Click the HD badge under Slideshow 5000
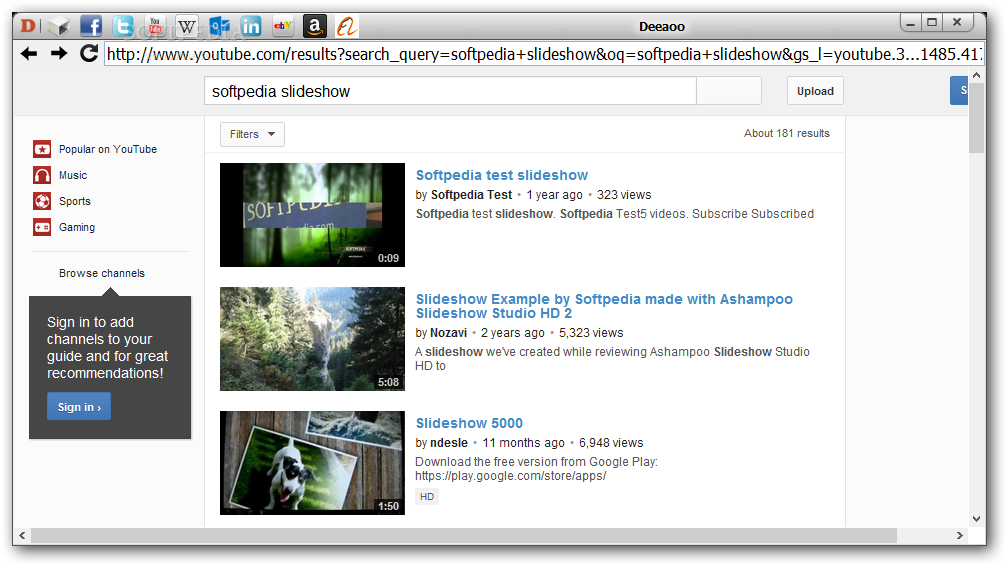1007x566 pixels. click(427, 497)
